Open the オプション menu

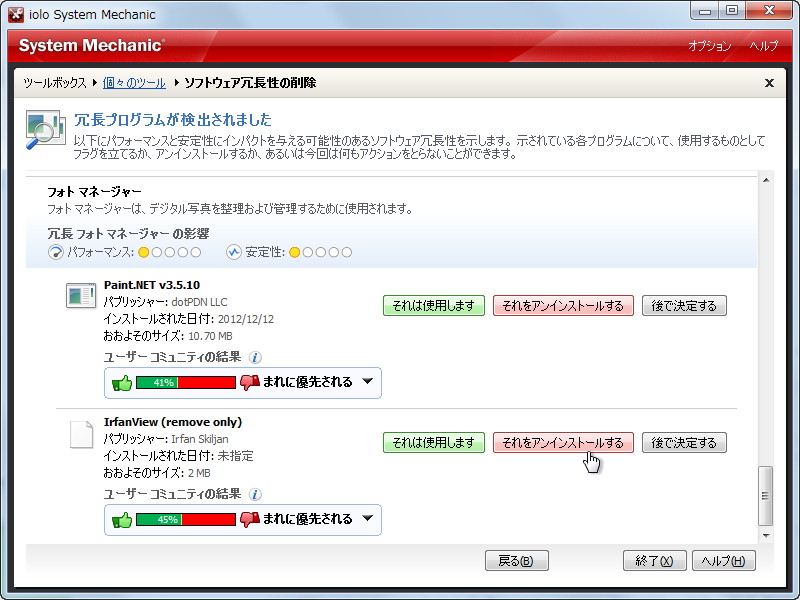point(709,46)
